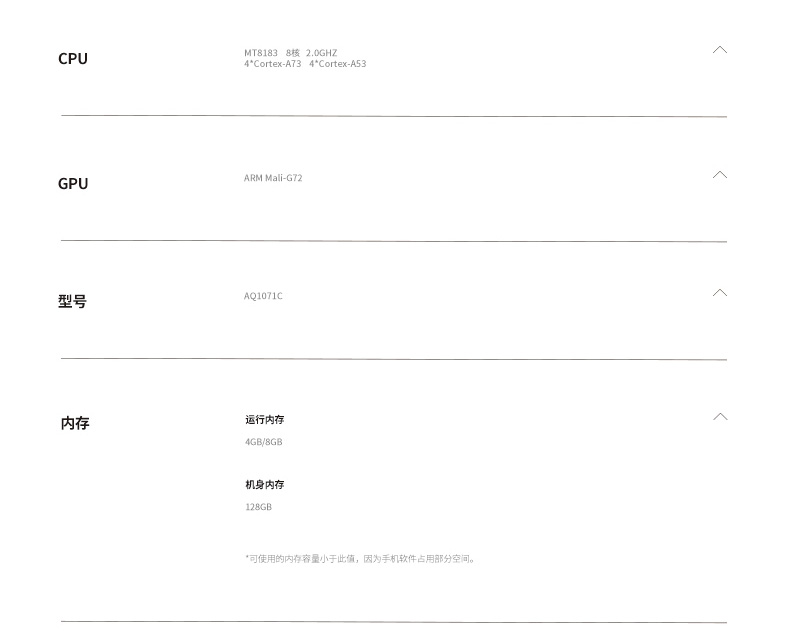The height and width of the screenshot is (639, 790).
Task: Click the 128GB storage value
Action: (258, 507)
